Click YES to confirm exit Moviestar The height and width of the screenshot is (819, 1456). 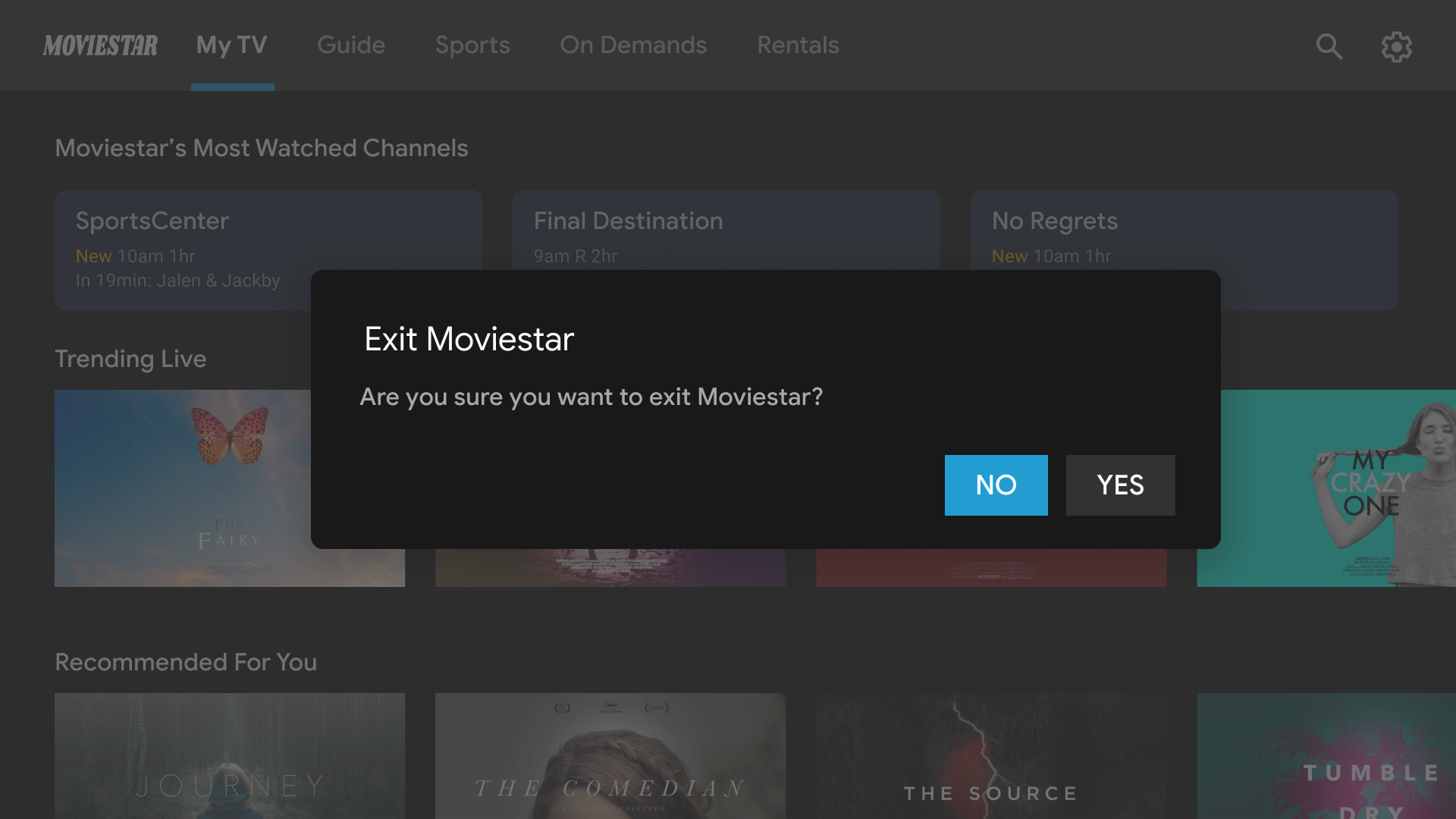coord(1120,485)
